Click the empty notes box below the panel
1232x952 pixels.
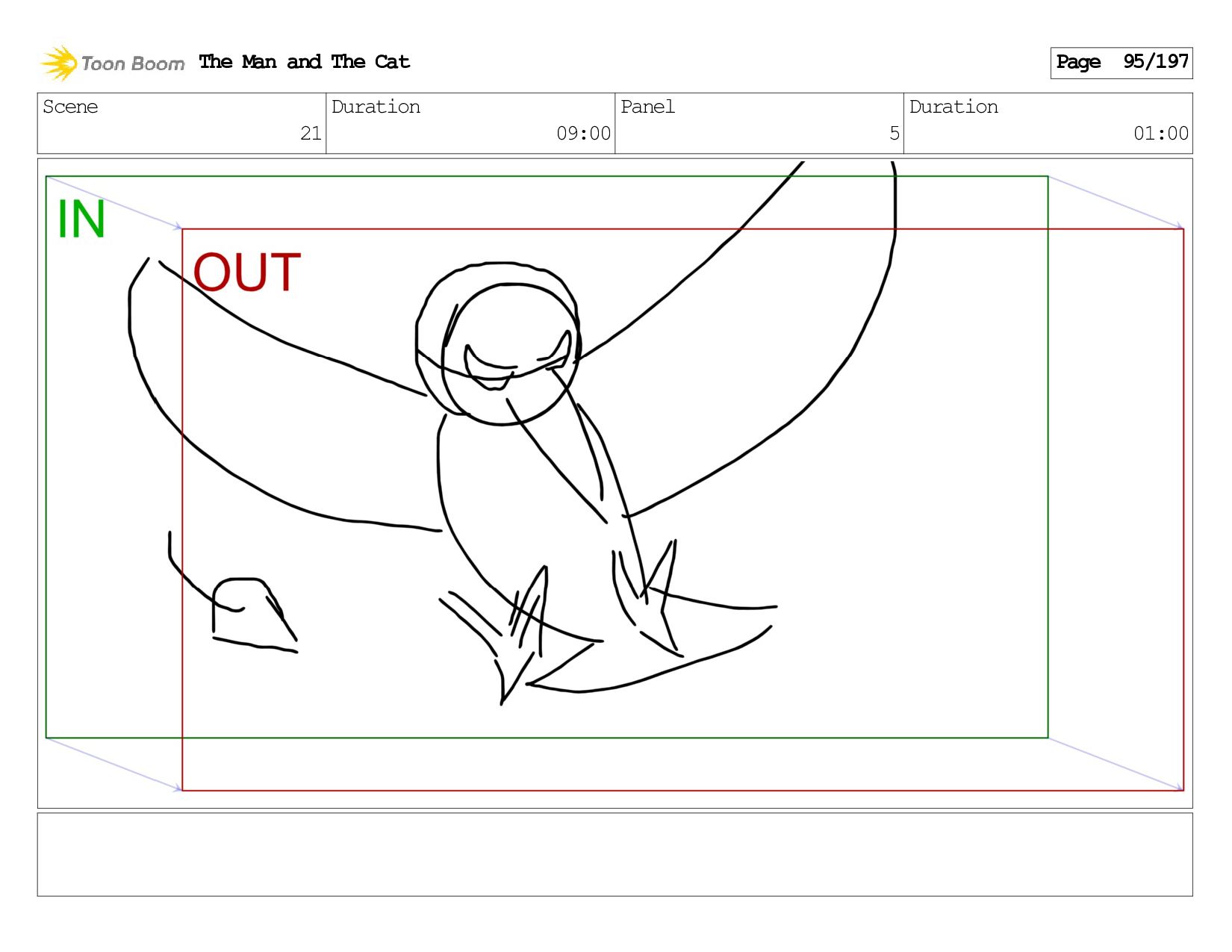click(x=615, y=854)
